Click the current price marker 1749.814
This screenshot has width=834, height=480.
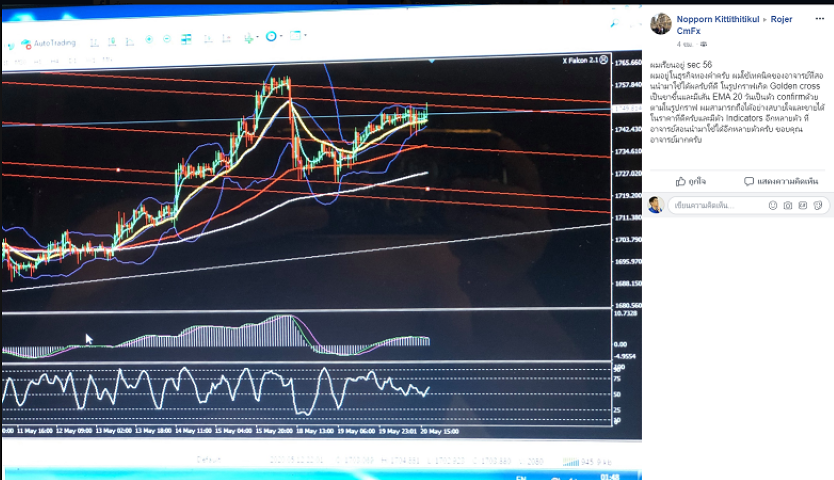tap(628, 109)
